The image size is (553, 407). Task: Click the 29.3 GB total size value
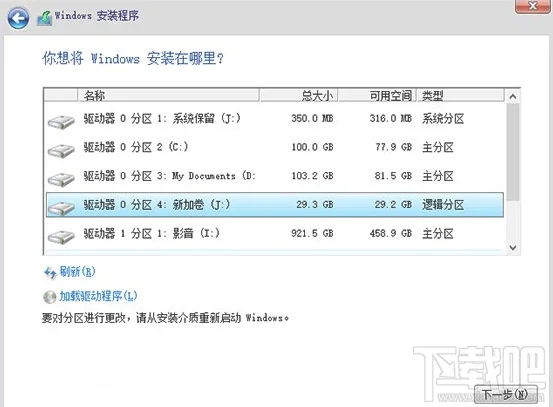(315, 205)
